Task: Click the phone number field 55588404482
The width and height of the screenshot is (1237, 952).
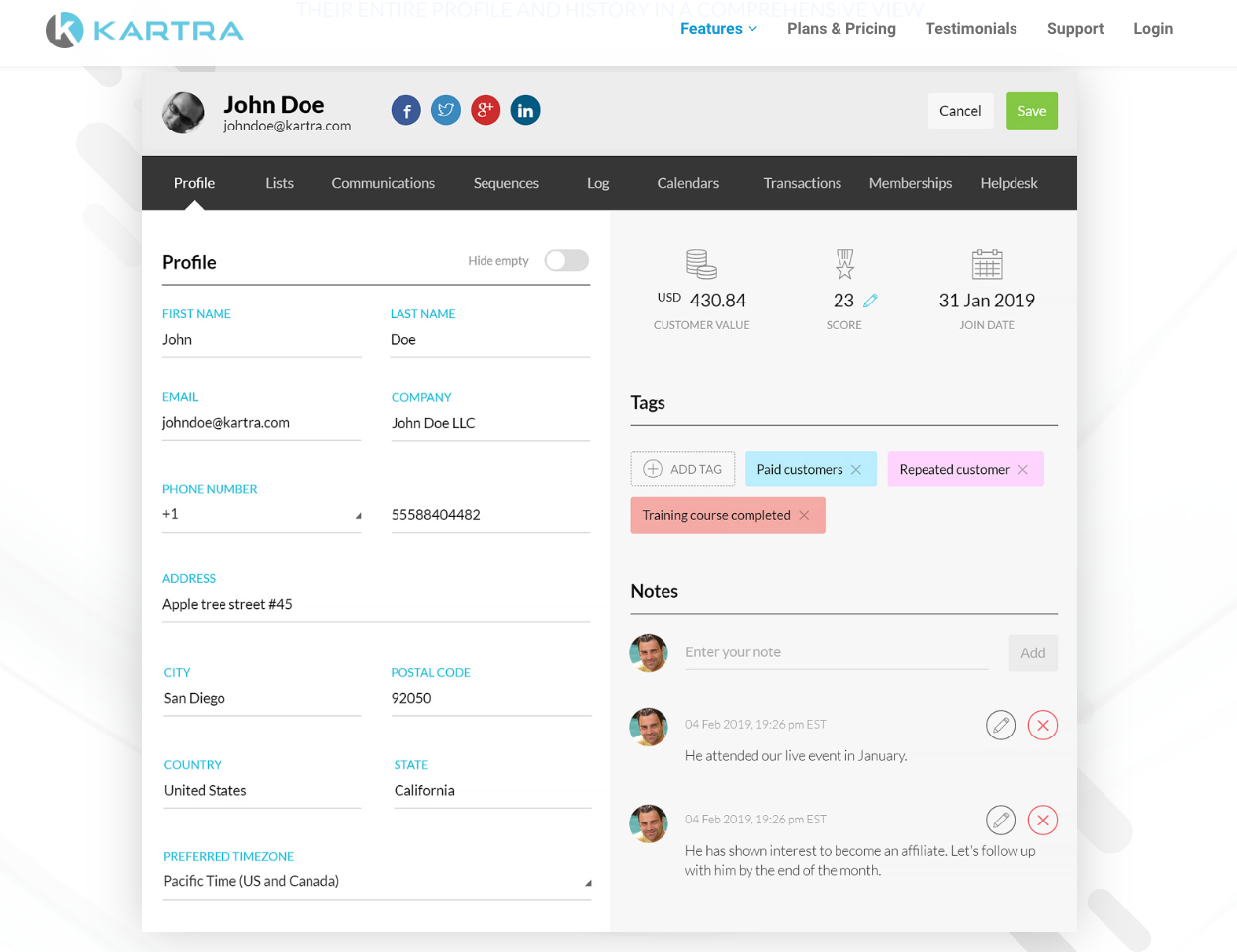Action: tap(490, 515)
